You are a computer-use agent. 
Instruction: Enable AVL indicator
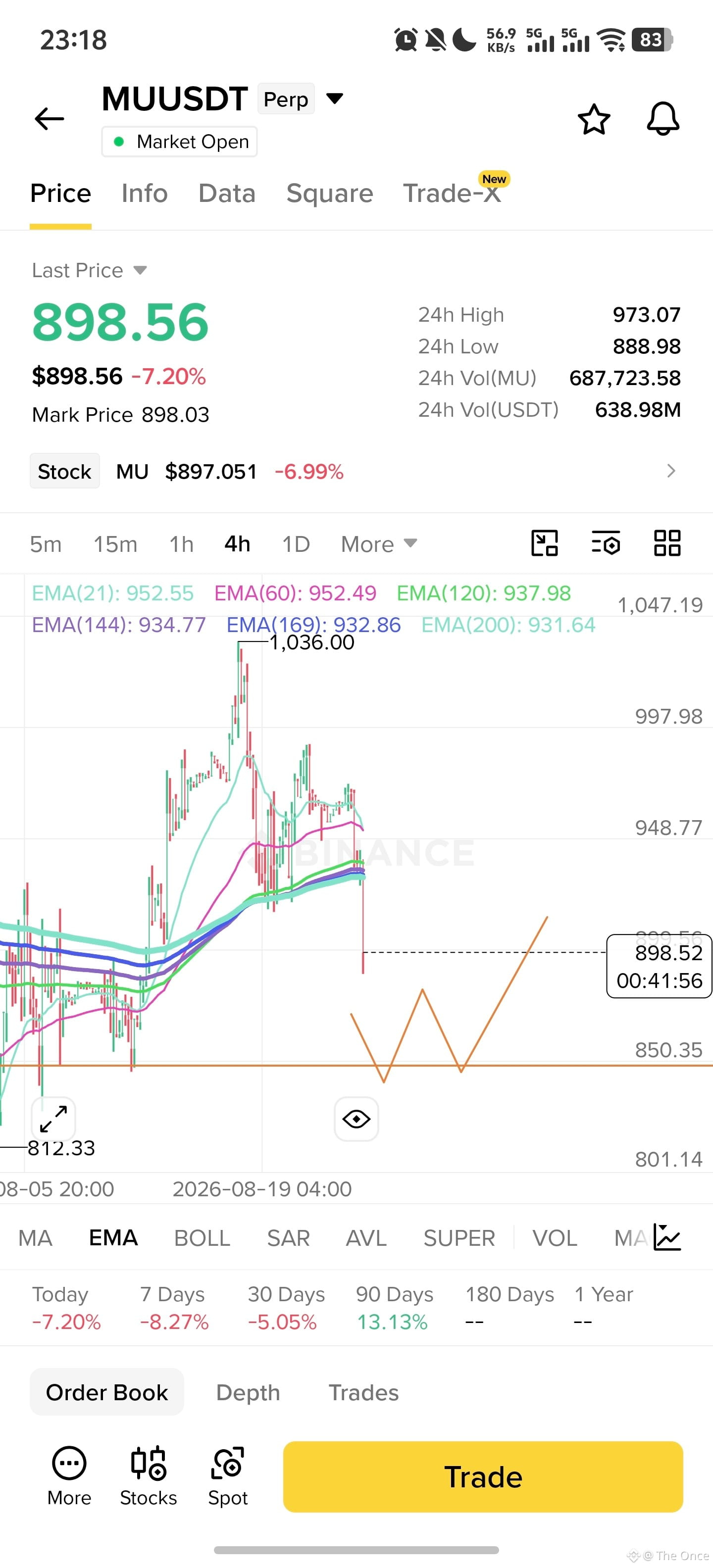click(366, 1237)
